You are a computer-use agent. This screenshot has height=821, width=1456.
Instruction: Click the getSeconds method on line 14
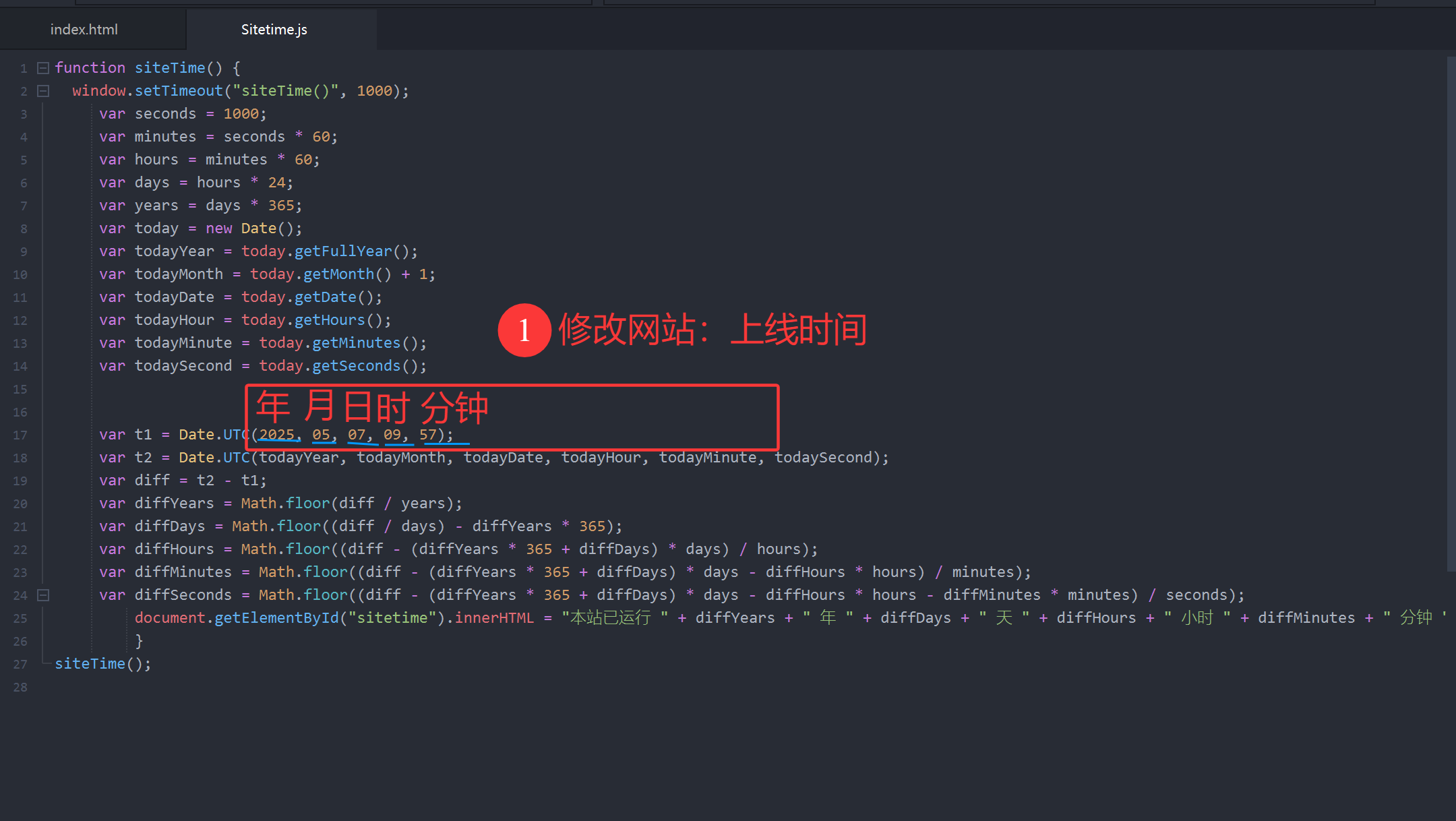point(357,366)
